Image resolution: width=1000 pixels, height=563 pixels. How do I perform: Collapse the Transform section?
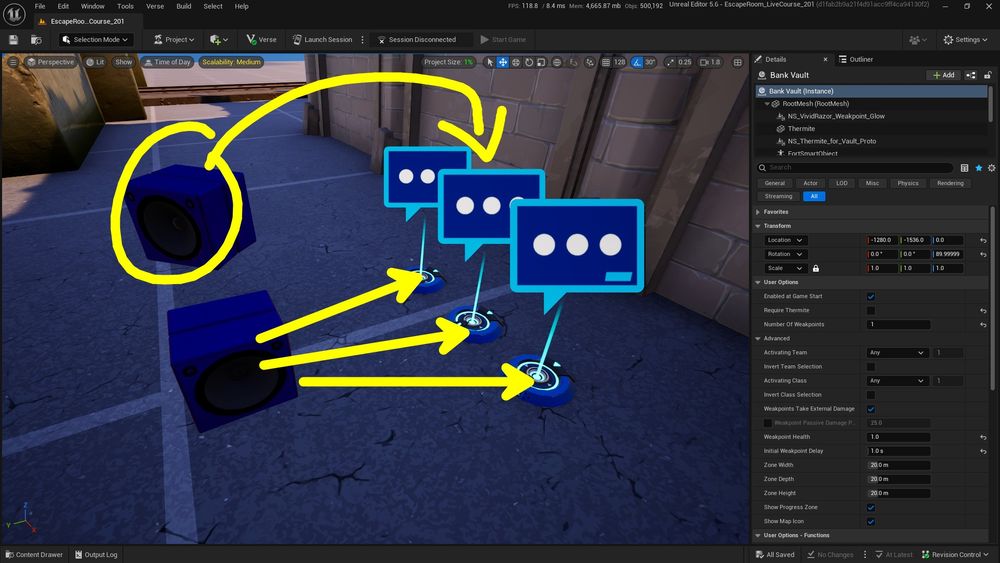pos(758,226)
